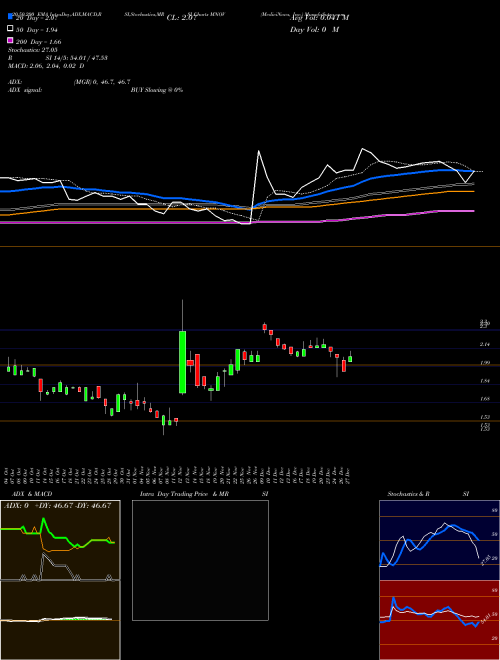Click the 'Avg Vol: 0.041 M' text
This screenshot has width=500, height=660.
319,18
